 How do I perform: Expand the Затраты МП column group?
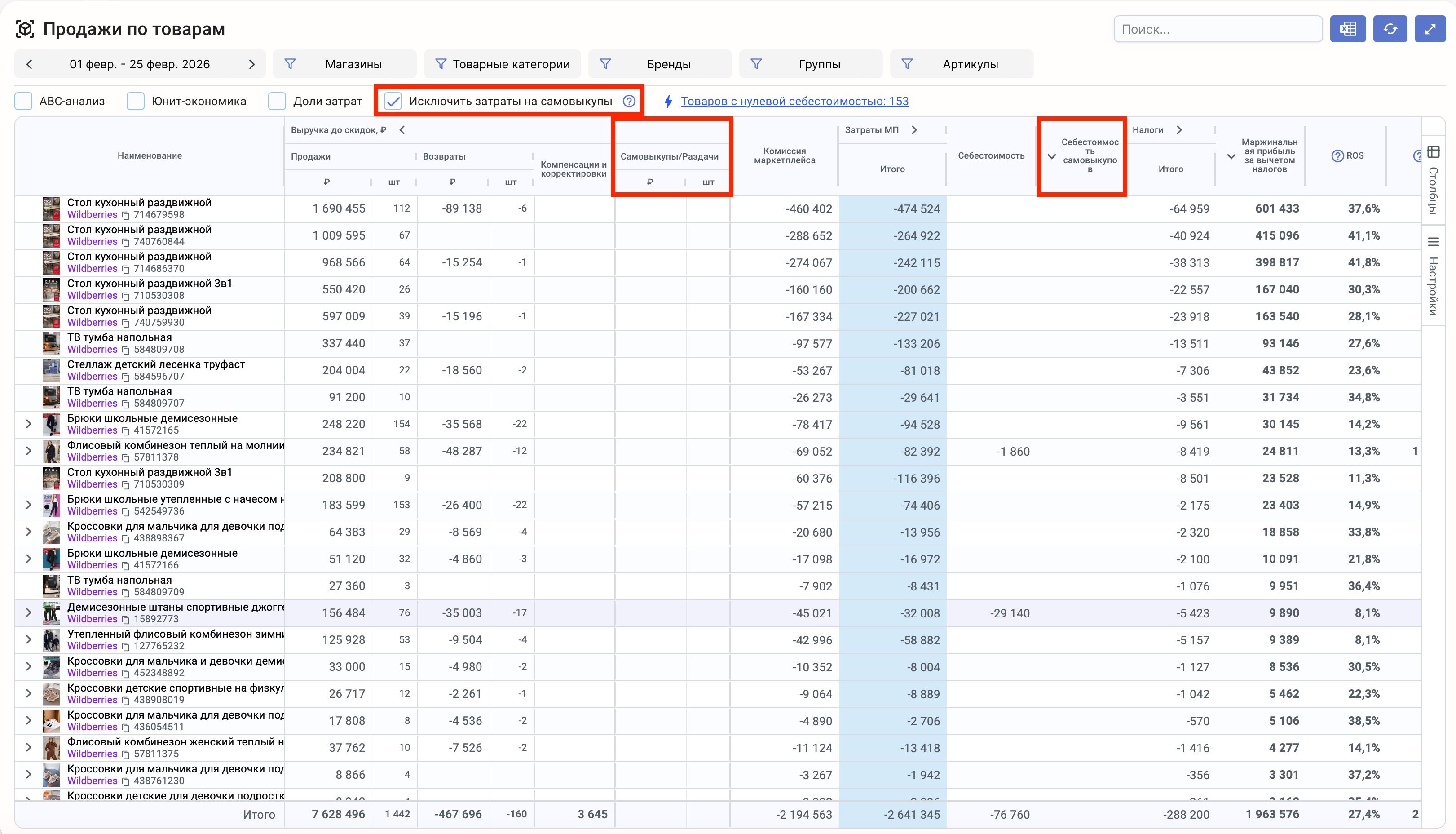point(914,130)
